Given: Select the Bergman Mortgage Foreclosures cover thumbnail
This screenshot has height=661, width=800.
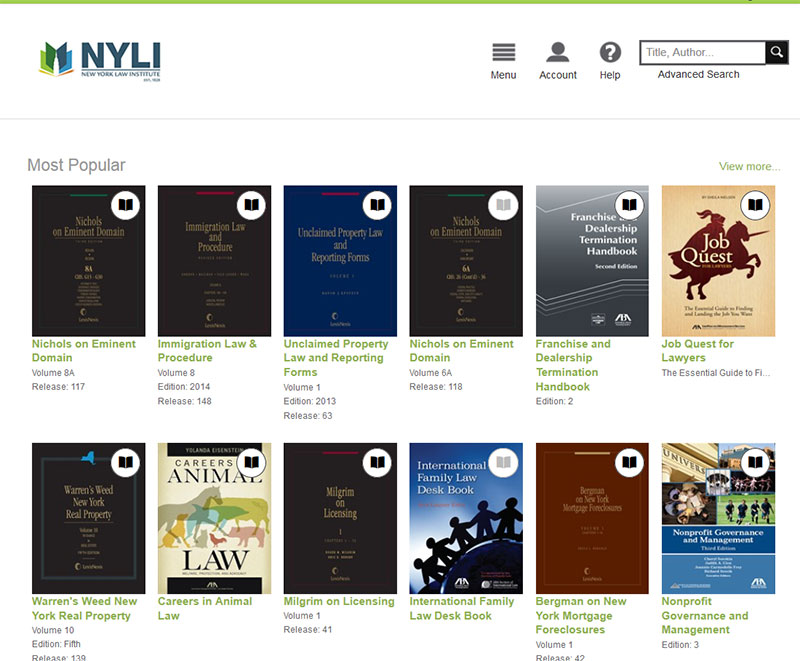Looking at the screenshot, I should coord(592,518).
